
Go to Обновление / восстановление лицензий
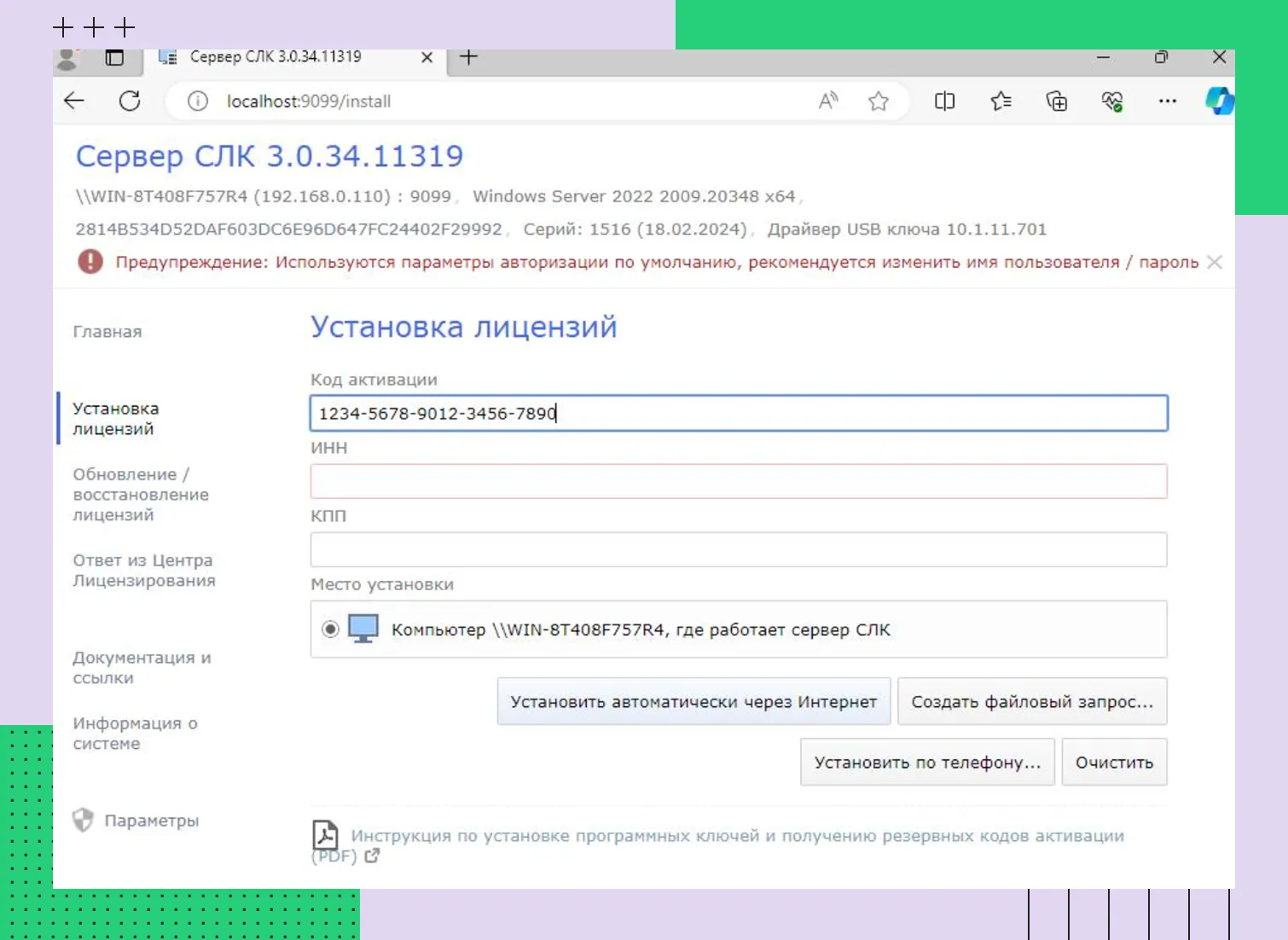(141, 495)
